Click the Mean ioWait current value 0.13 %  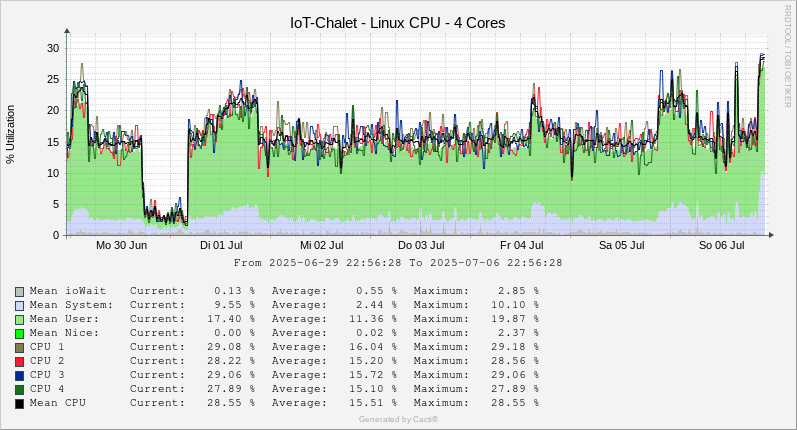[234, 291]
